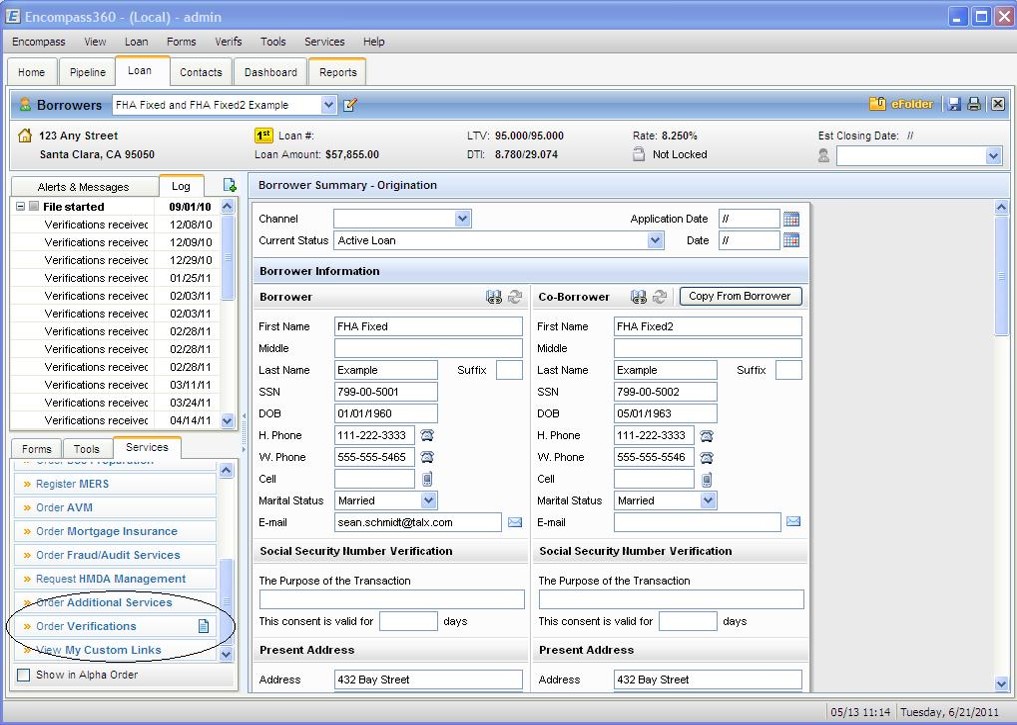1017x725 pixels.
Task: Switch to the Pipeline tab
Action: 88,72
